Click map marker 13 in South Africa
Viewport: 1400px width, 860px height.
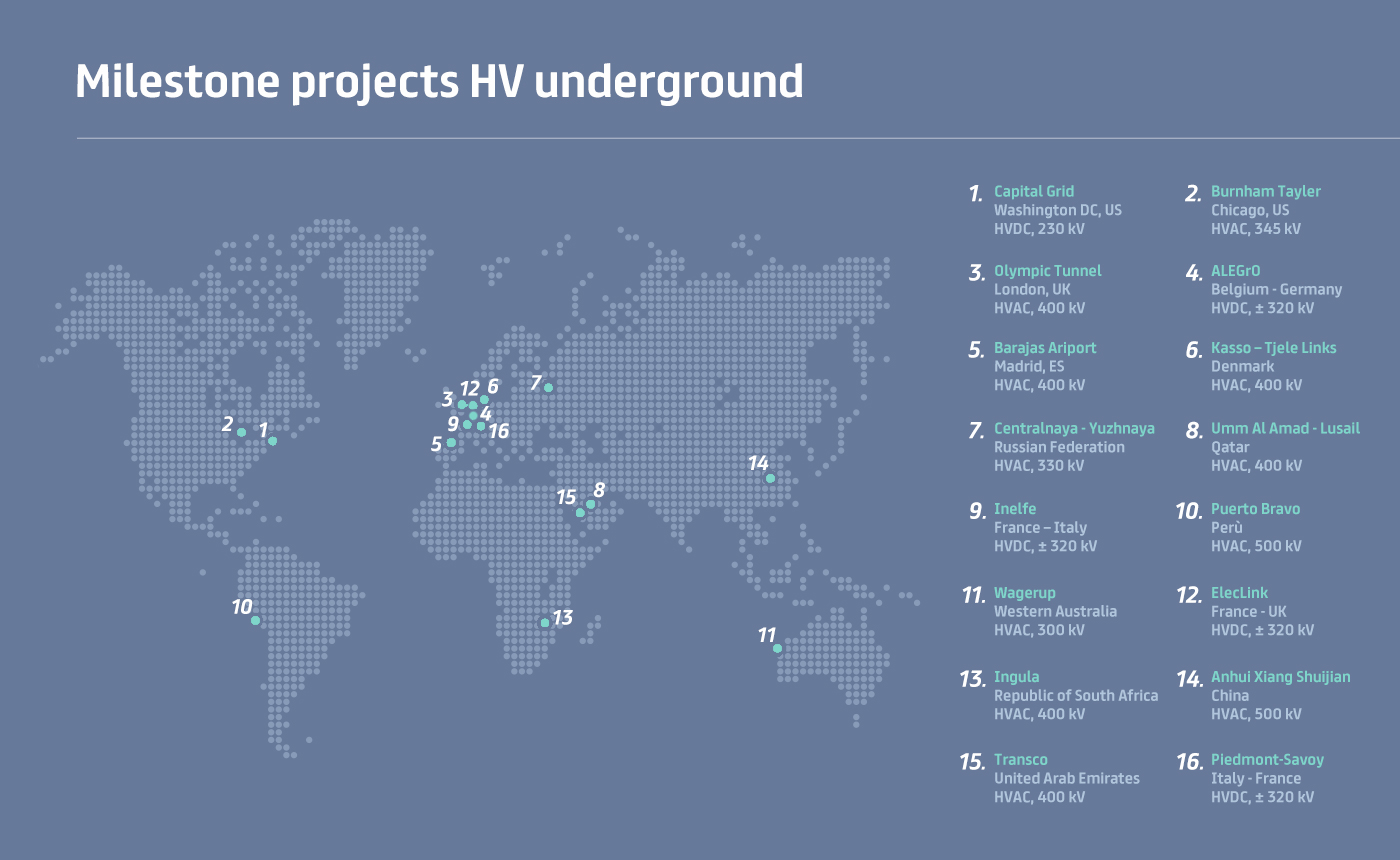(545, 623)
